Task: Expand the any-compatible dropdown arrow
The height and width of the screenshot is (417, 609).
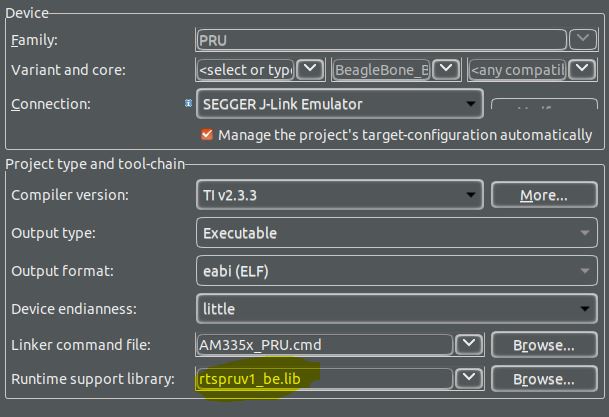Action: click(582, 70)
